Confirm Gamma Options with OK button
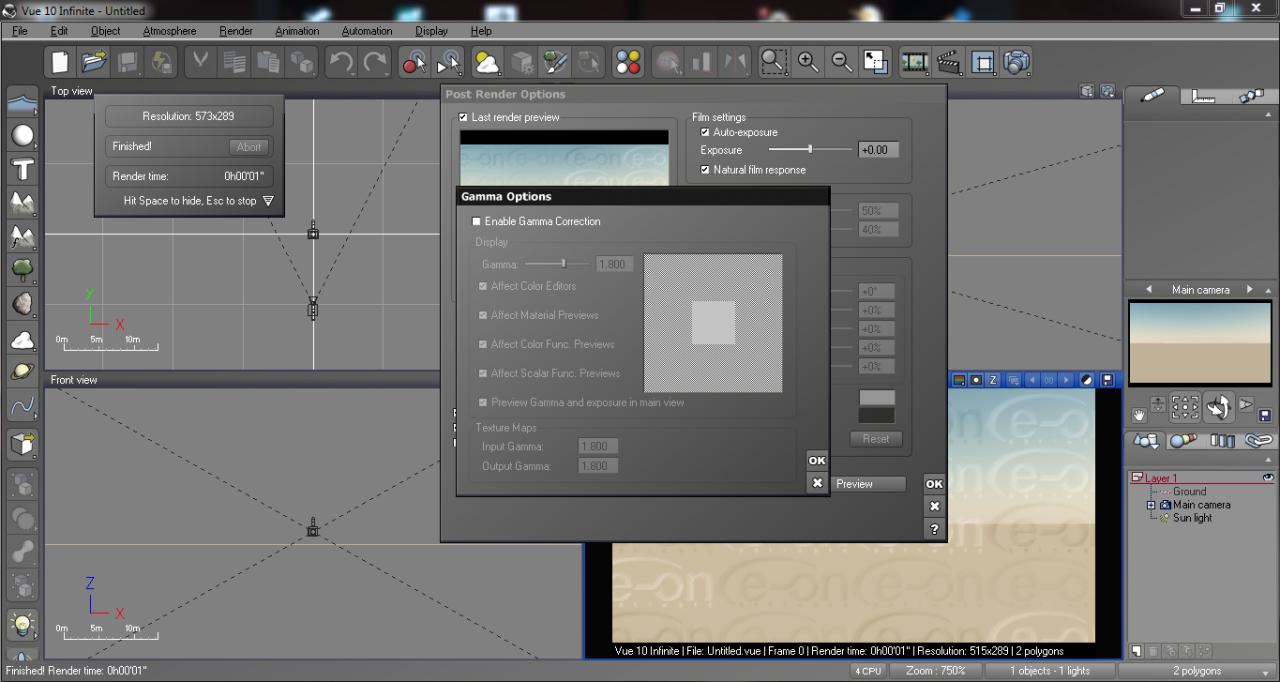This screenshot has height=682, width=1280. [x=817, y=460]
